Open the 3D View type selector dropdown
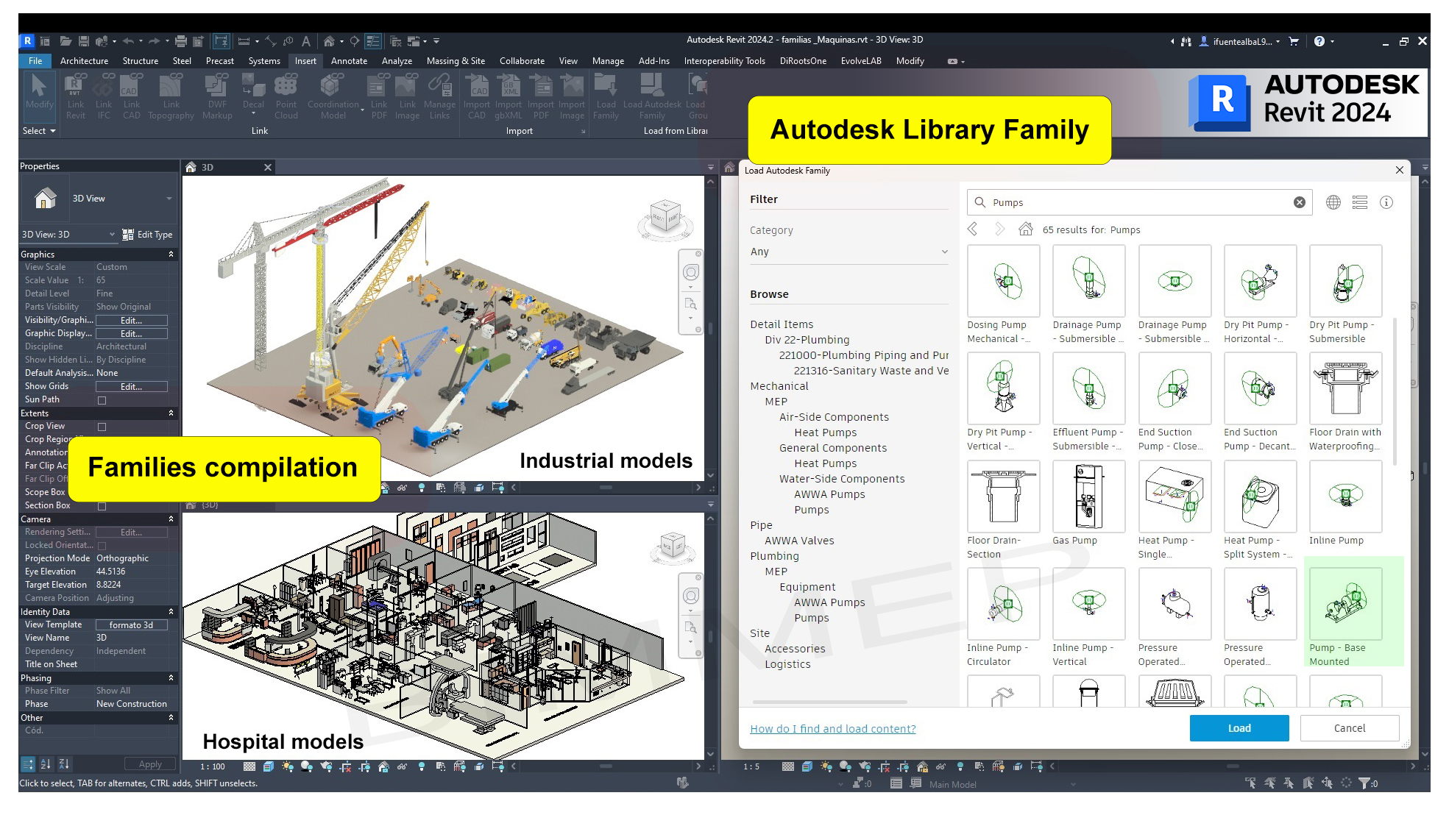Screen dimensions: 1449x840 169,199
